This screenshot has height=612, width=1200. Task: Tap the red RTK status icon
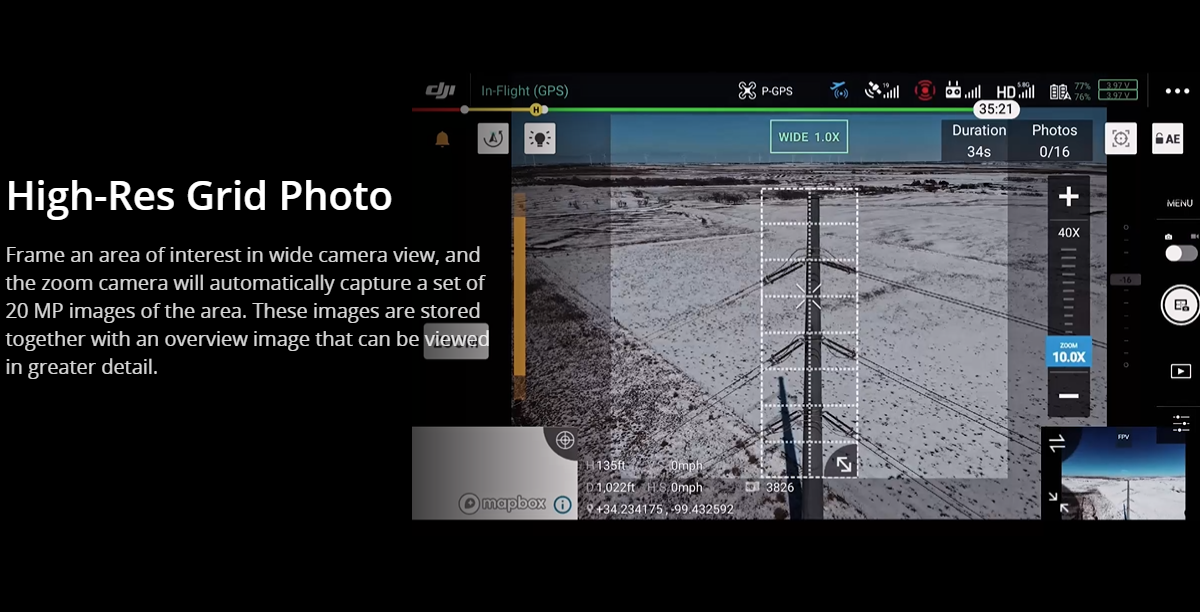tap(925, 91)
